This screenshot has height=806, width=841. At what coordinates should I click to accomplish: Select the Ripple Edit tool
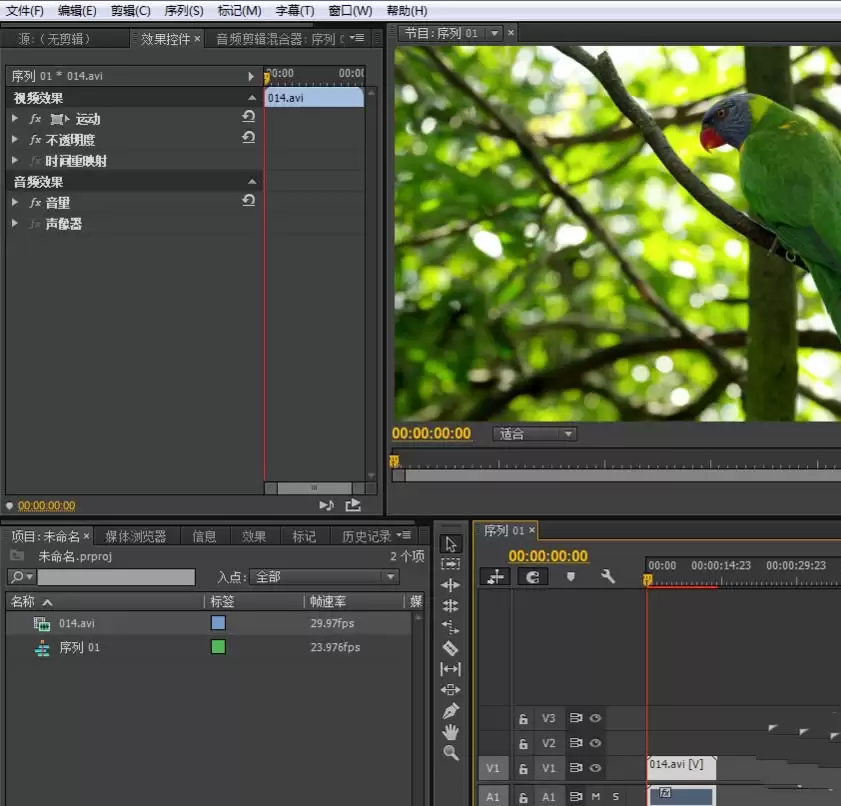pos(450,585)
